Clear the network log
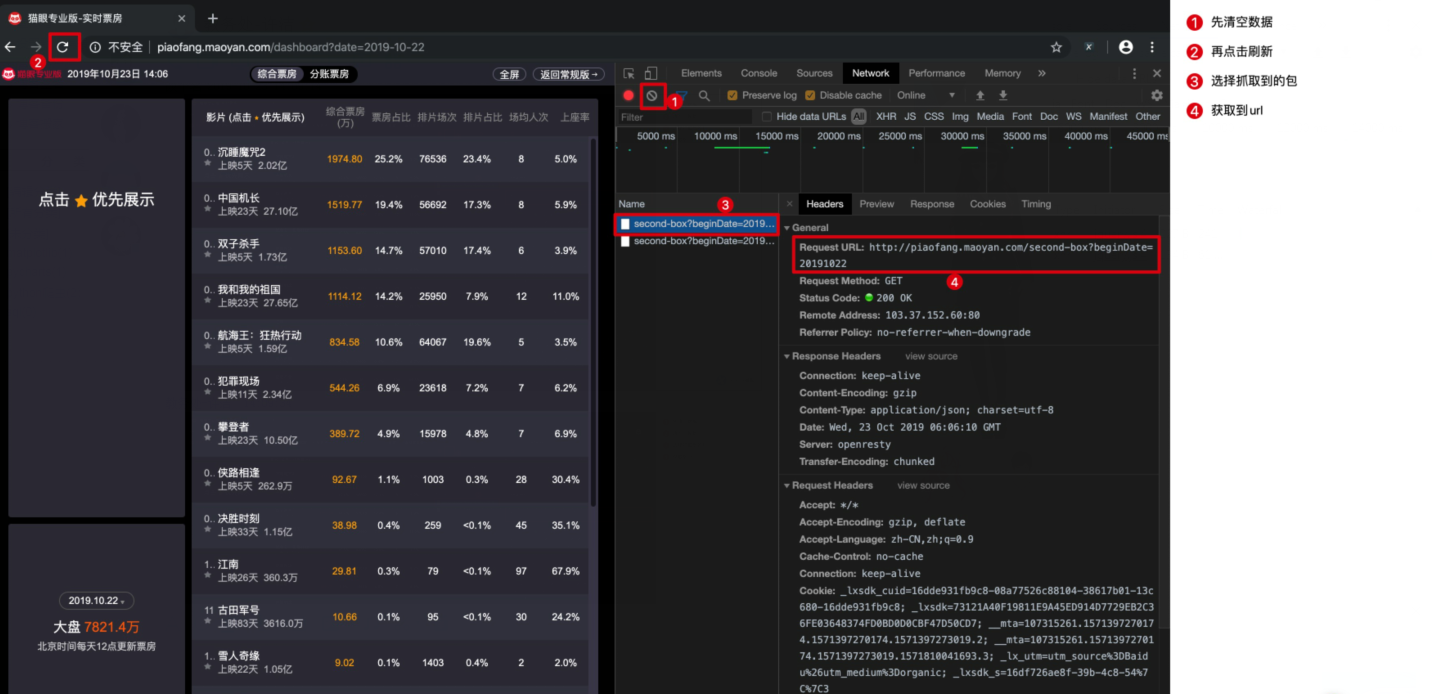Screen dimensions: 1432x694 click(652, 95)
